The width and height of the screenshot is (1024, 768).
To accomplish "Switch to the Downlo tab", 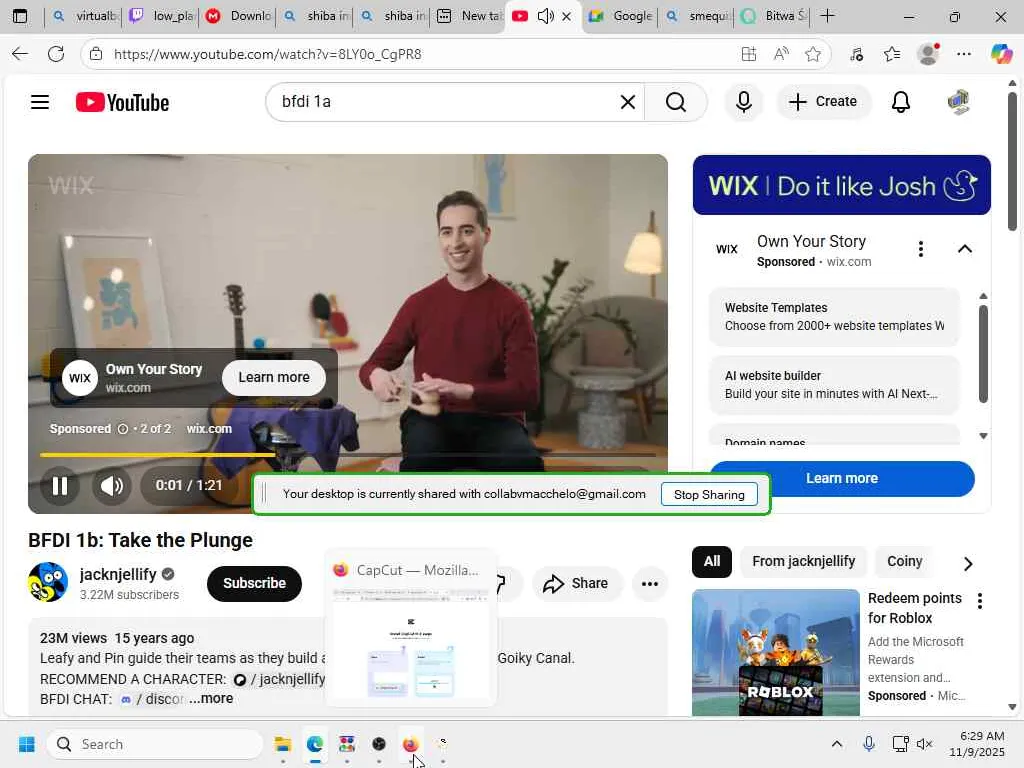I will [x=239, y=16].
